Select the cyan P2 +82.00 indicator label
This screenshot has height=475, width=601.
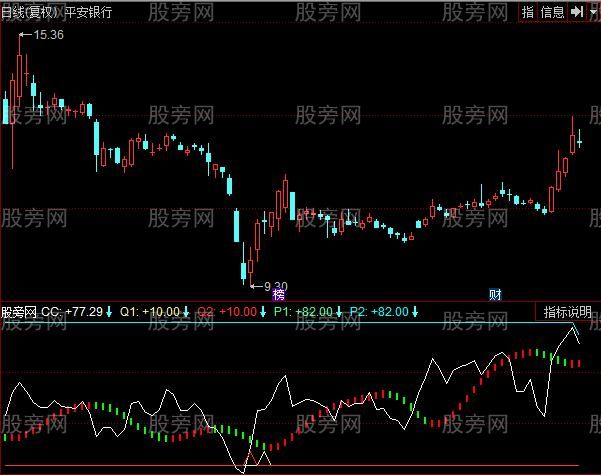[x=378, y=312]
